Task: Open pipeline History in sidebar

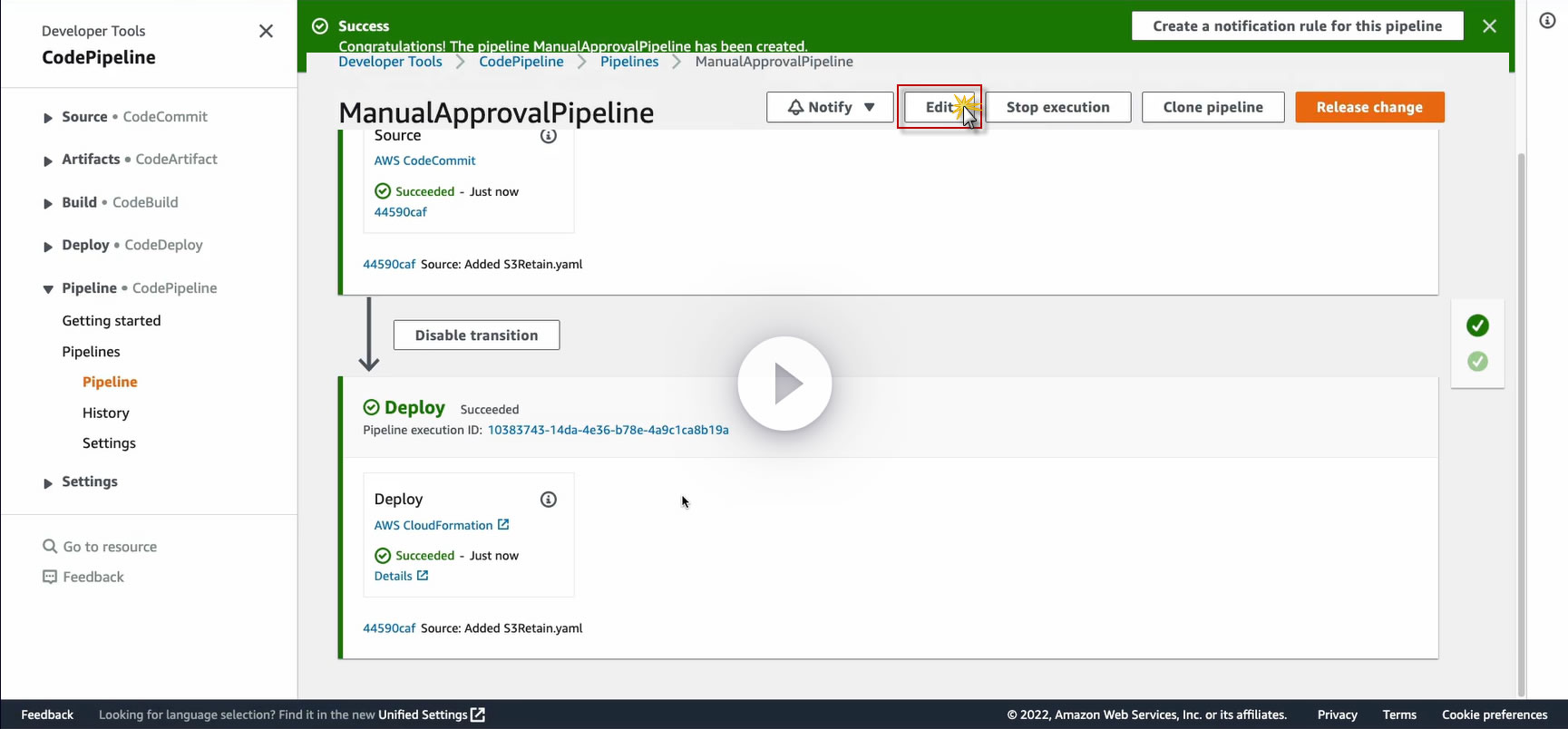Action: [x=106, y=413]
